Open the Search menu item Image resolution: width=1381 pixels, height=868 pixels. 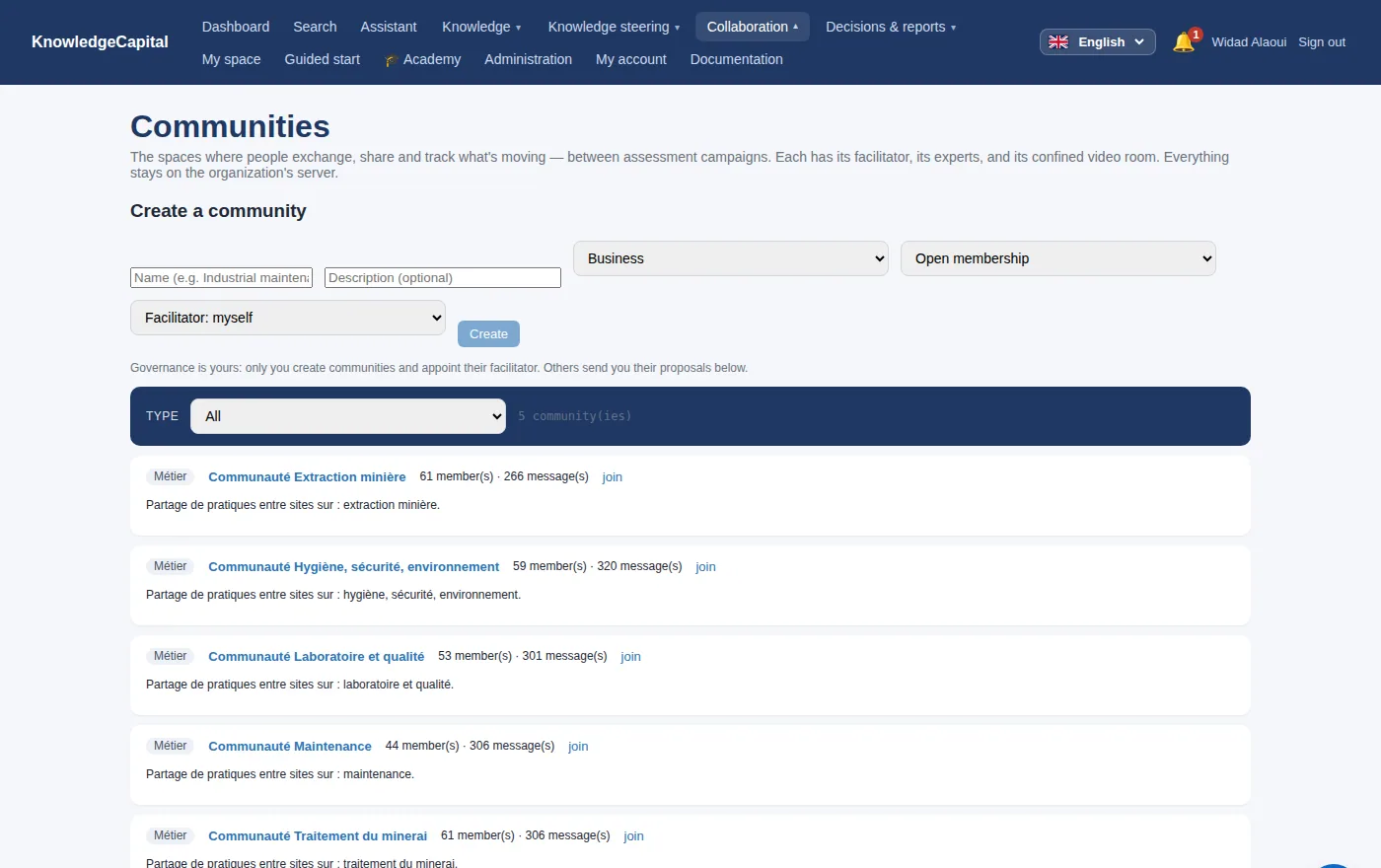click(315, 27)
